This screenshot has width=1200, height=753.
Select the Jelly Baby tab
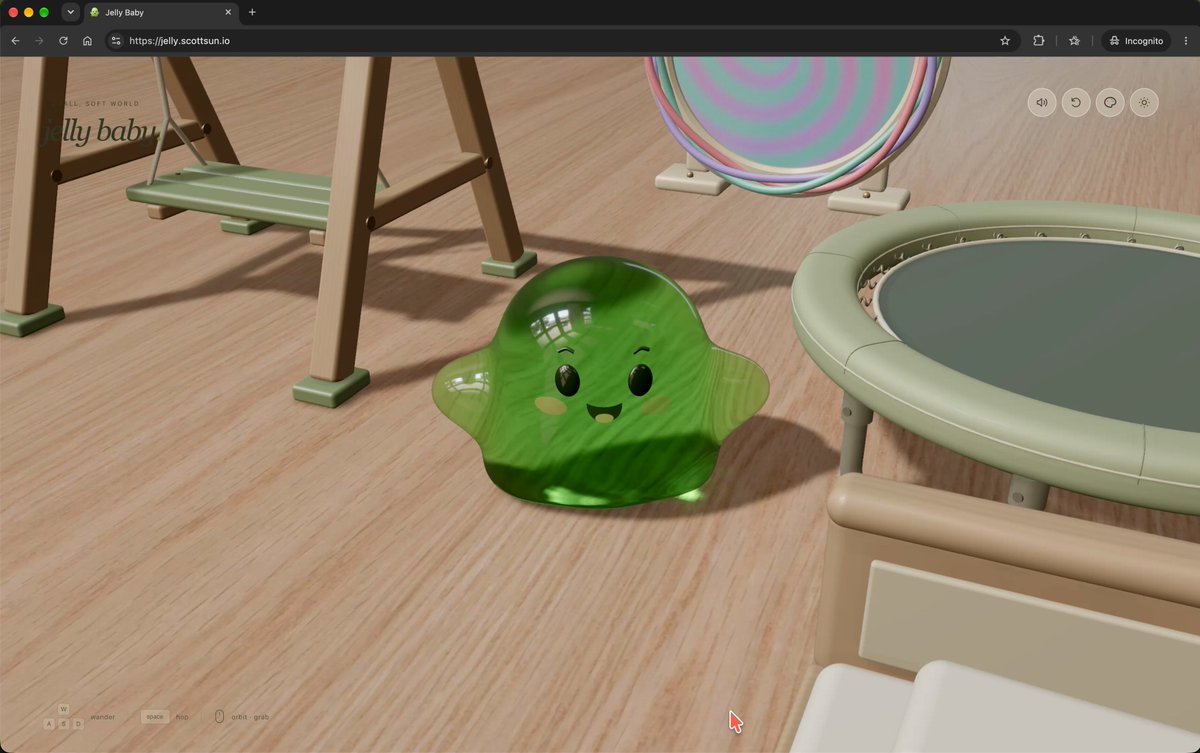pos(160,13)
